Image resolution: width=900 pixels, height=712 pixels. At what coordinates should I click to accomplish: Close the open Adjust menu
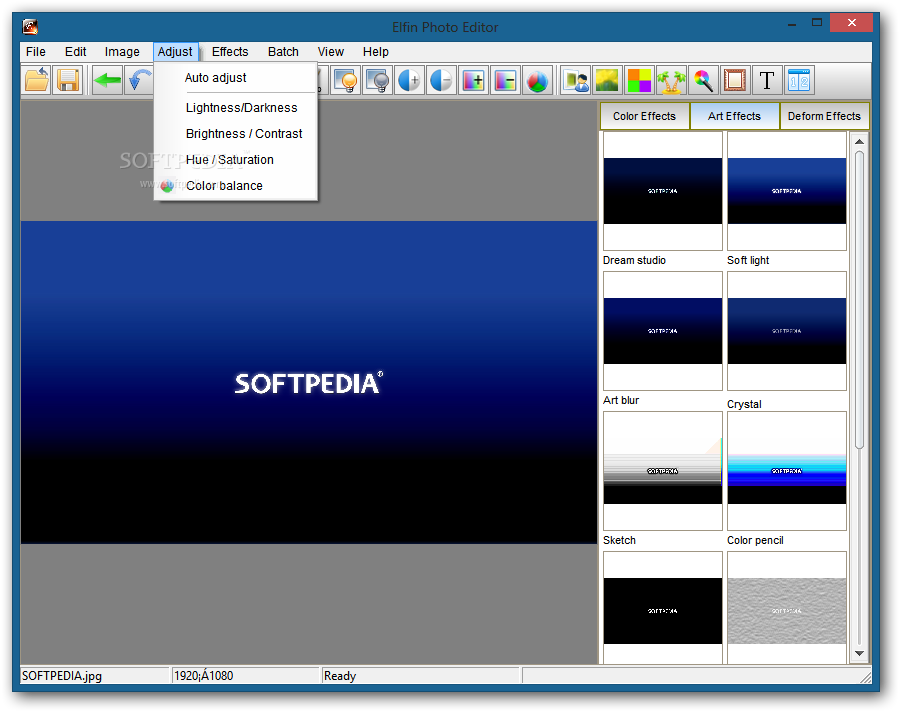coord(175,52)
